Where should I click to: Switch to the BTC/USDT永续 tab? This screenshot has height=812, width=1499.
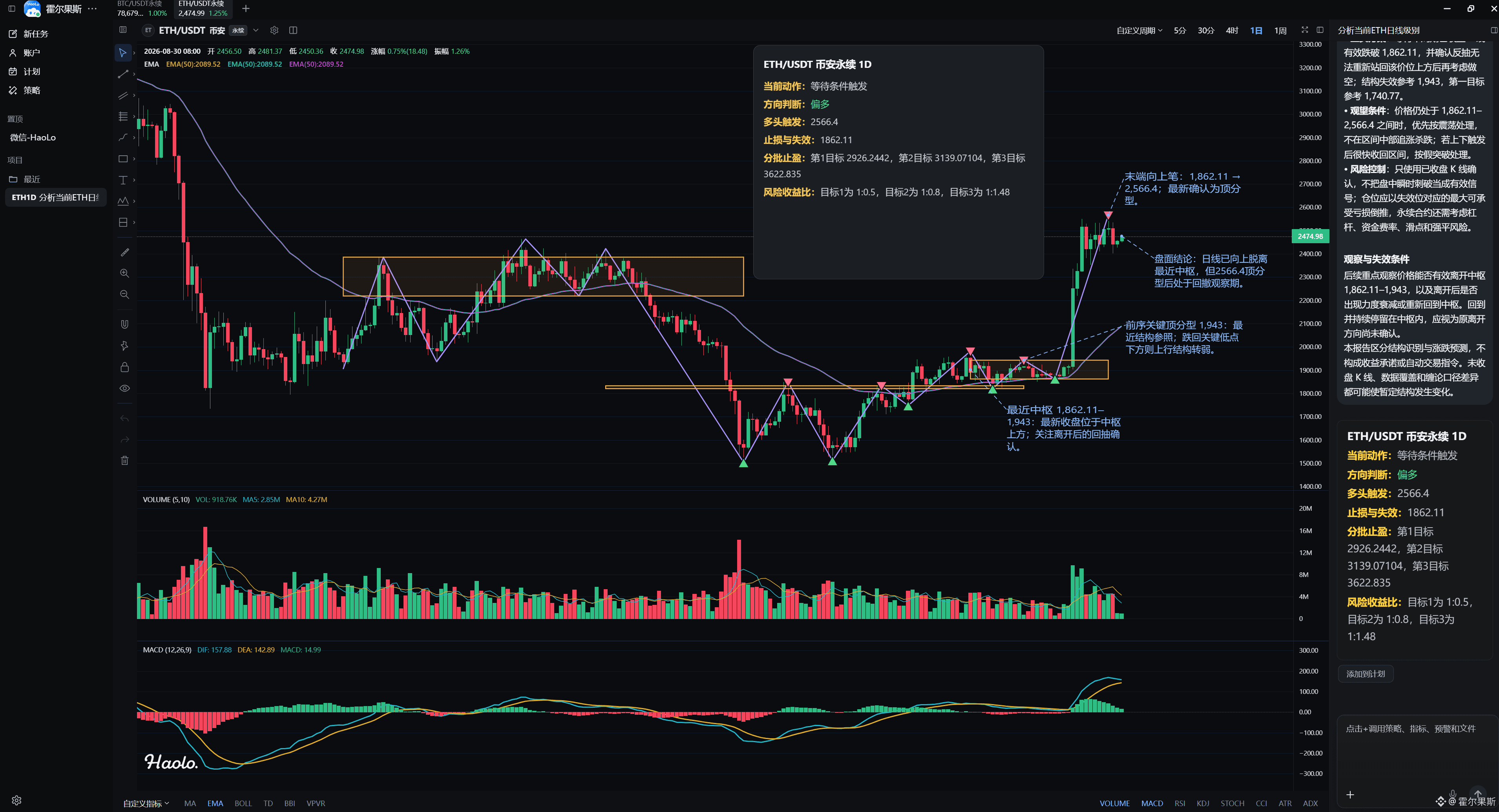[x=142, y=9]
